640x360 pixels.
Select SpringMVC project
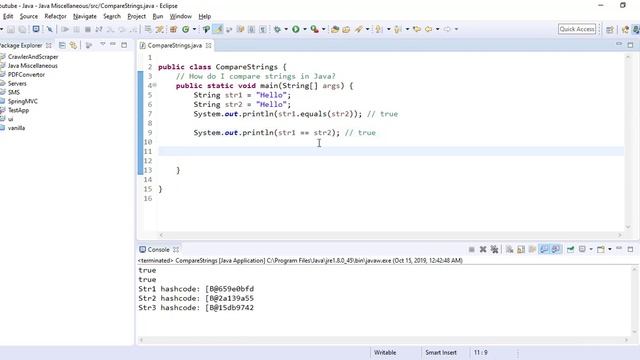pyautogui.click(x=22, y=101)
